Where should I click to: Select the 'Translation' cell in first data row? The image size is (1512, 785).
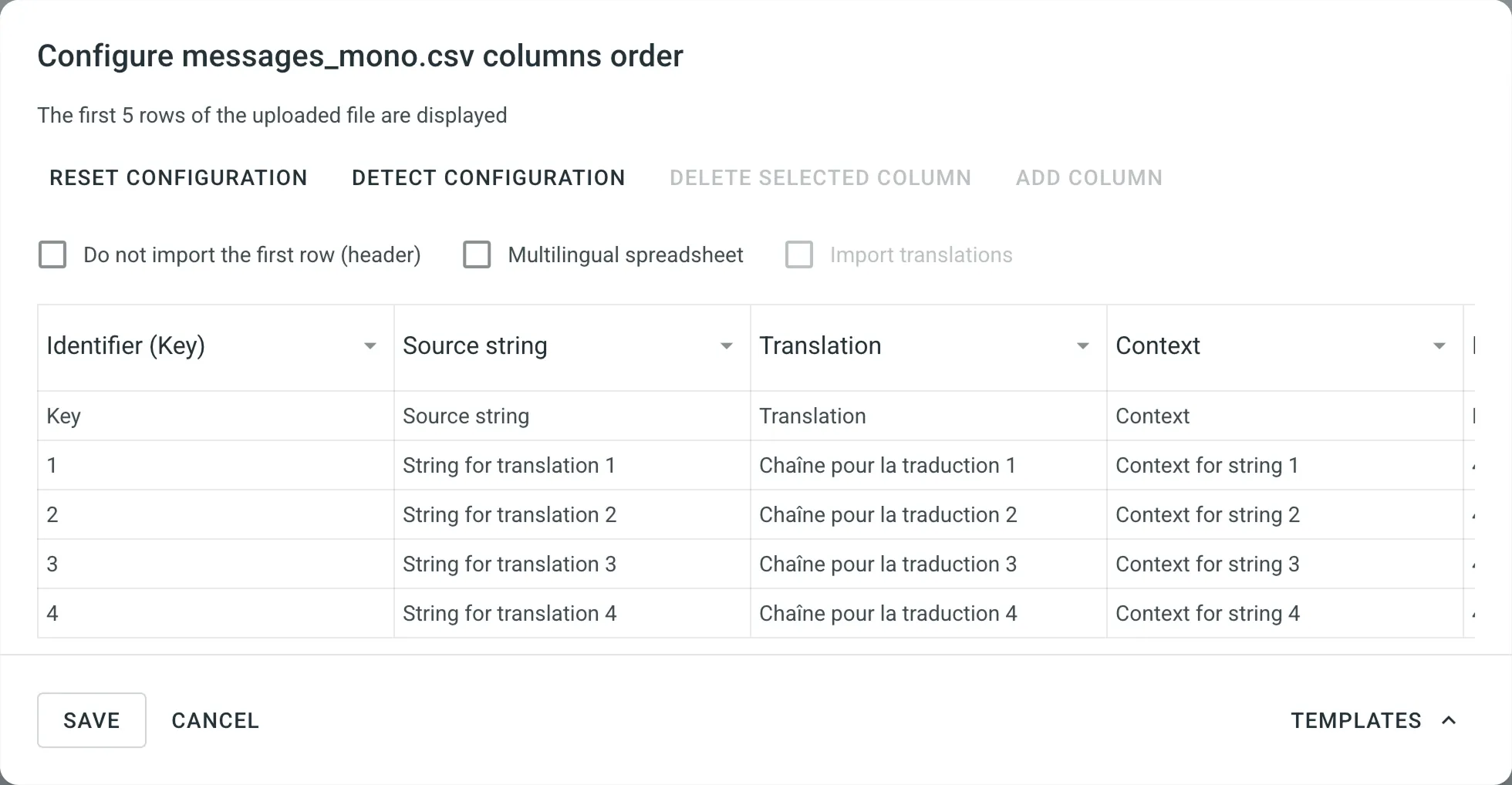pyautogui.click(x=929, y=416)
